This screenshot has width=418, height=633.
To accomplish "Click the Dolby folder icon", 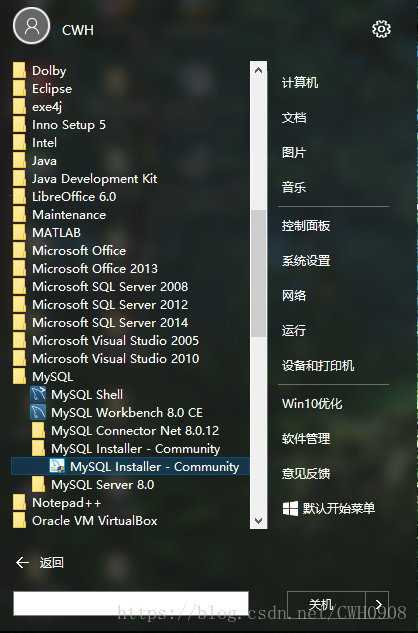I will point(19,71).
